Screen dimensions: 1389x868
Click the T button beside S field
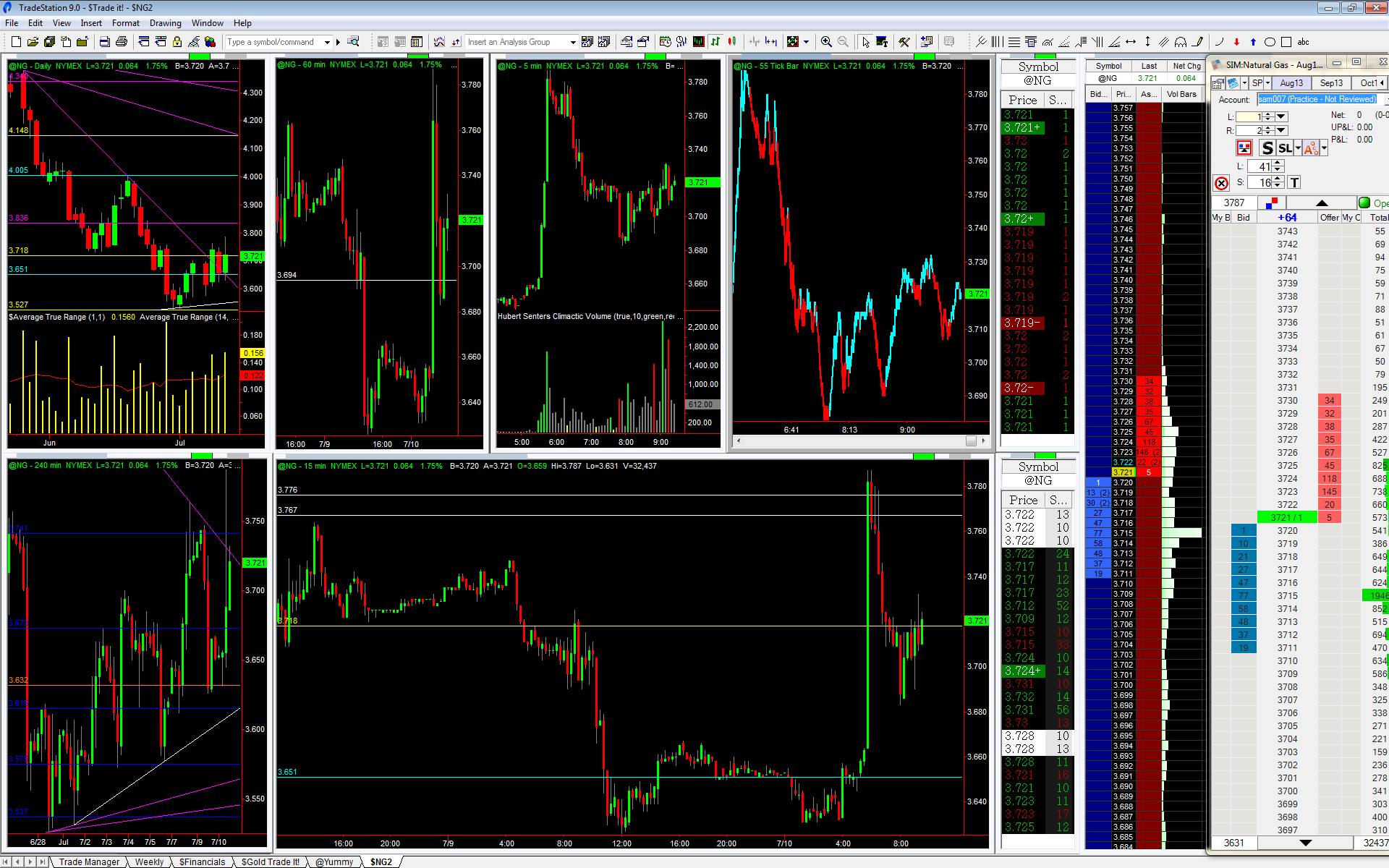coord(1294,183)
